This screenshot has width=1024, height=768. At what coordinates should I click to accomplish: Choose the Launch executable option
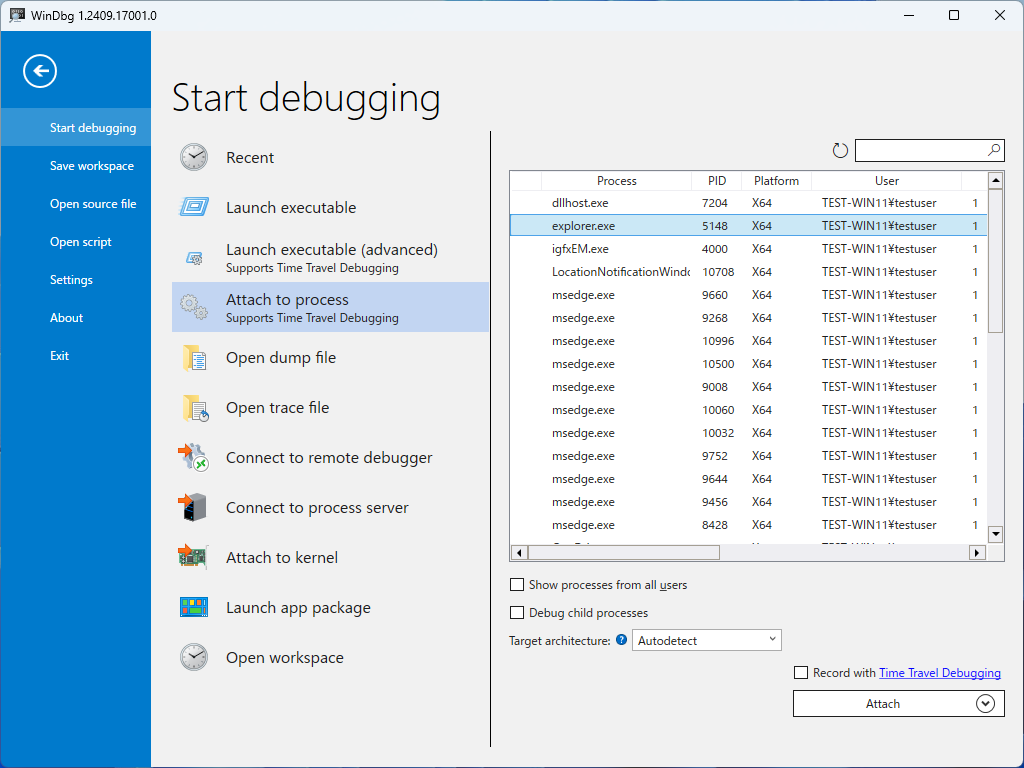coord(330,207)
